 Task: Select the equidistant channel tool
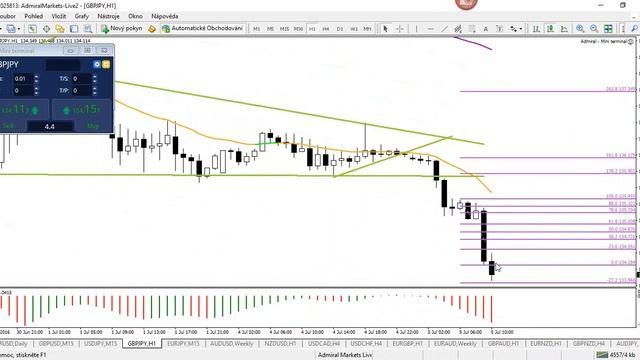coord(458,29)
